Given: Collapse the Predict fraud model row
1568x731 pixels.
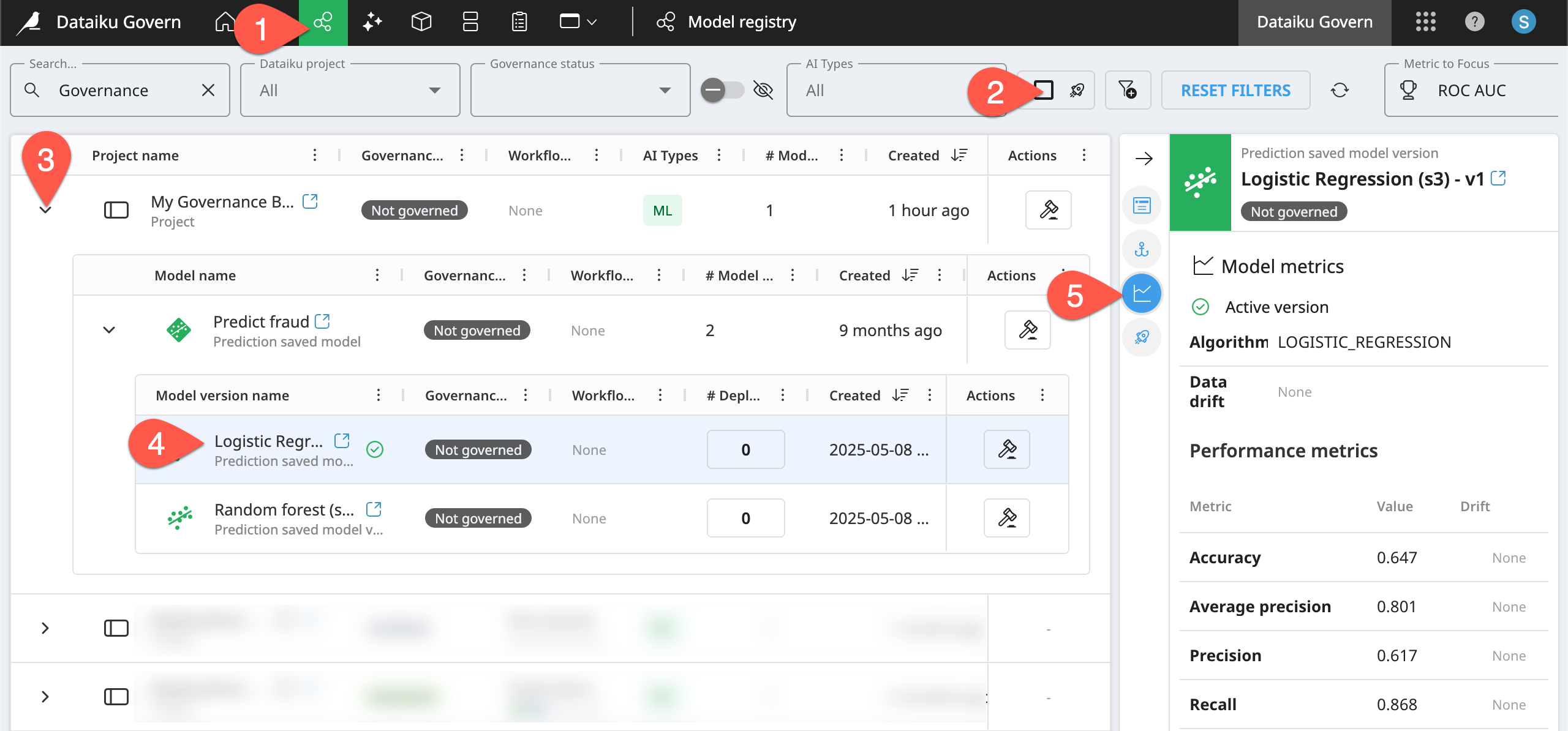Looking at the screenshot, I should [x=109, y=330].
